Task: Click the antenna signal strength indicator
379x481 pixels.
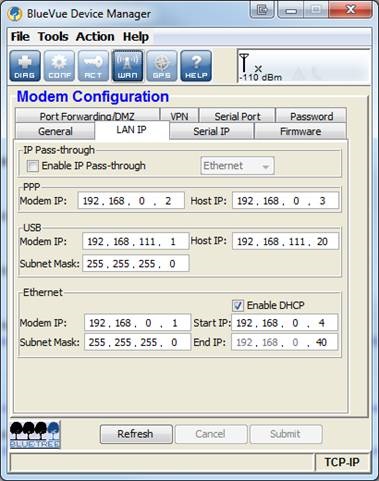Action: [244, 63]
